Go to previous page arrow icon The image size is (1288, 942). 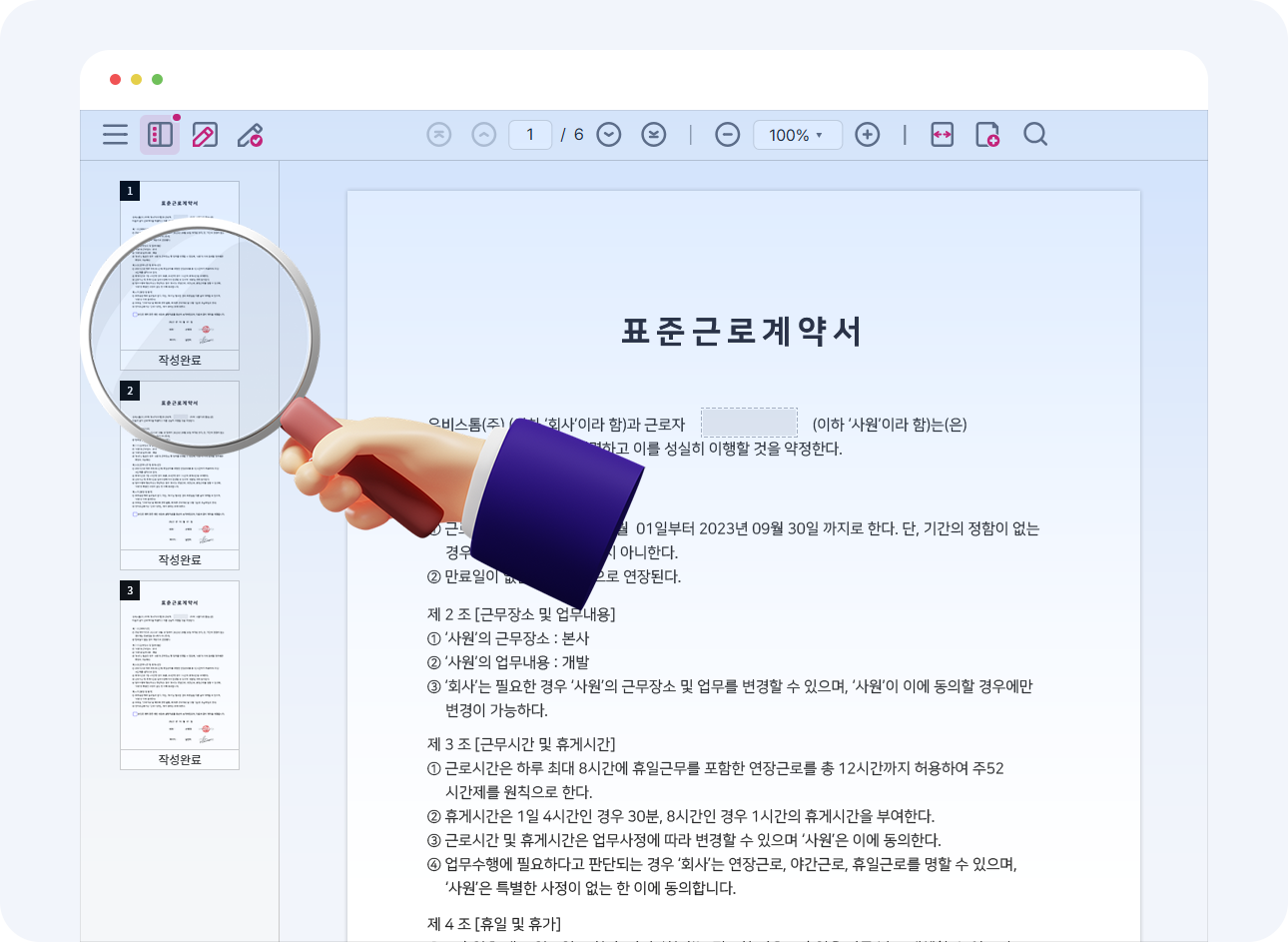tap(484, 135)
